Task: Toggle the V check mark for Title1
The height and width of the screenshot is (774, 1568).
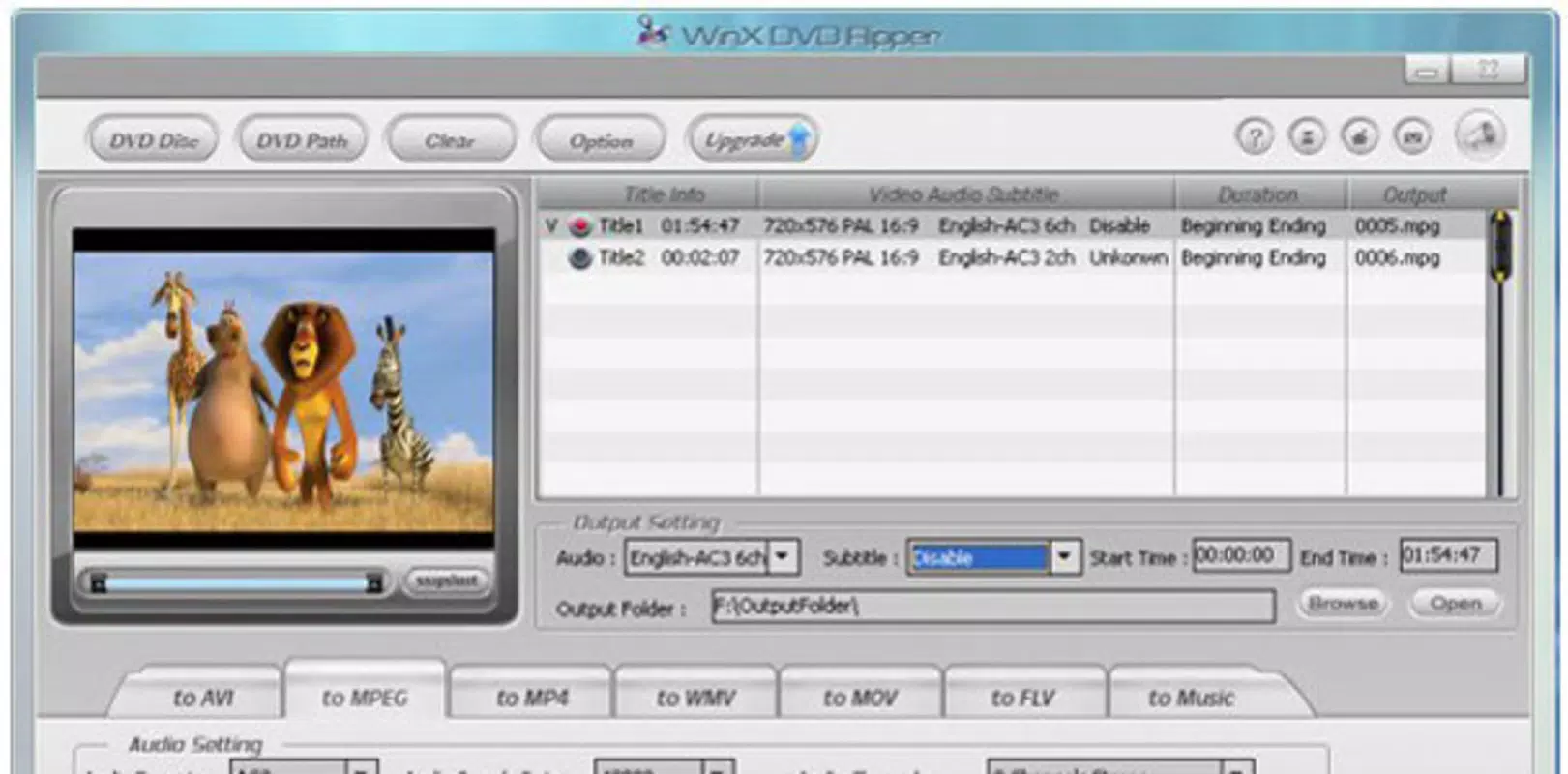Action: pyautogui.click(x=550, y=226)
